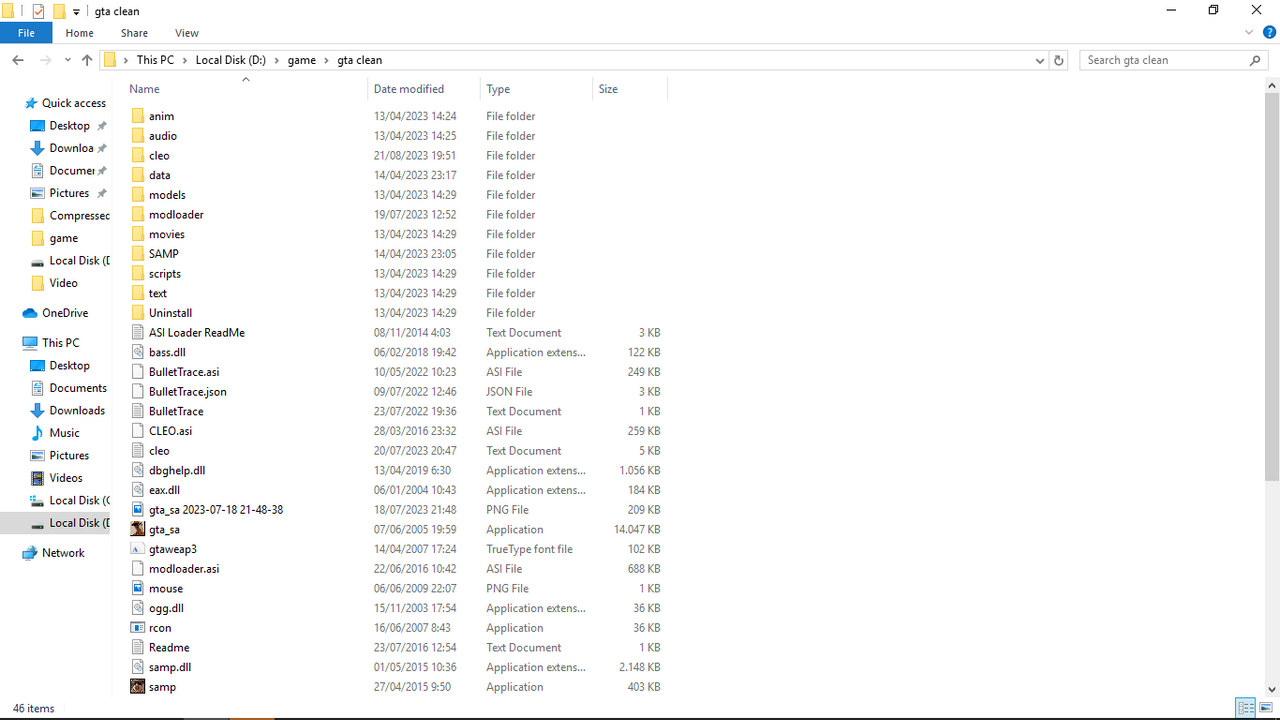Viewport: 1280px width, 720px height.
Task: Click the modloader folder icon
Action: [138, 214]
